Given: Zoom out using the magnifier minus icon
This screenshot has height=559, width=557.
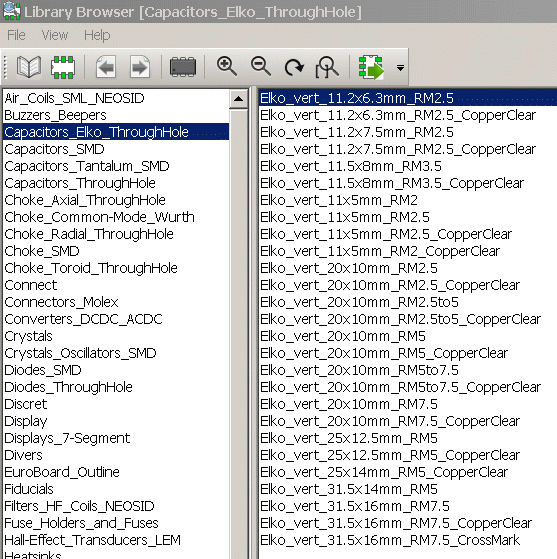Looking at the screenshot, I should 261,66.
